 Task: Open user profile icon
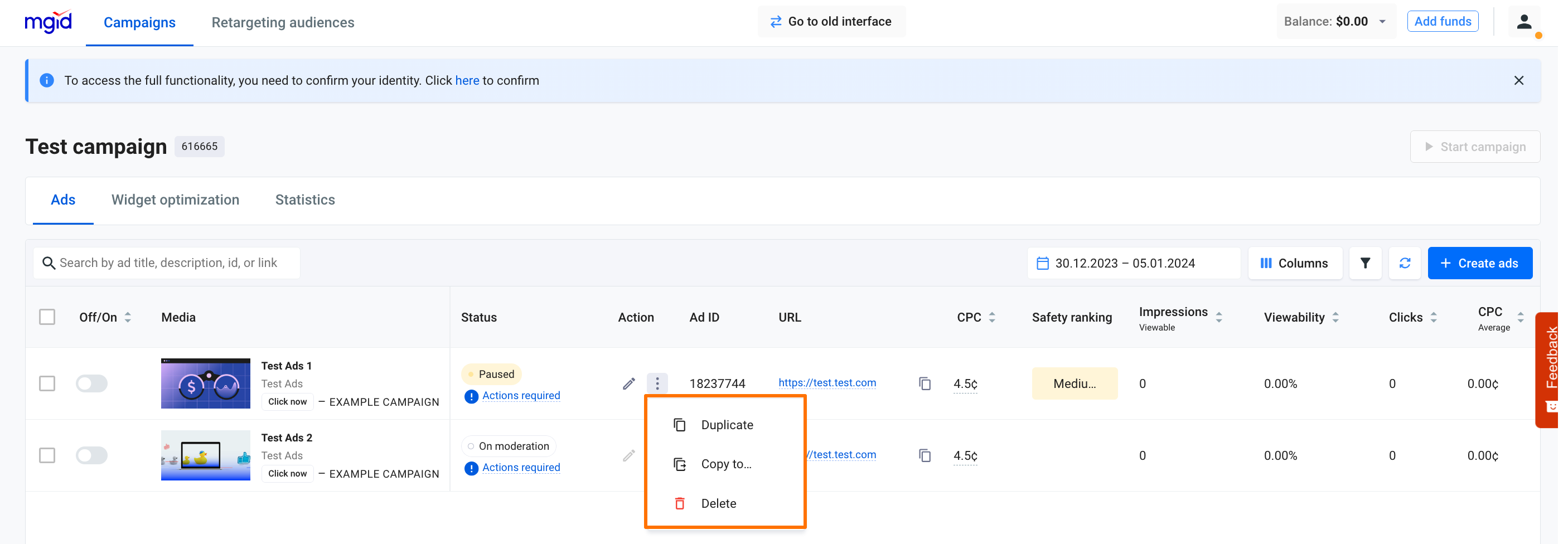click(1523, 22)
